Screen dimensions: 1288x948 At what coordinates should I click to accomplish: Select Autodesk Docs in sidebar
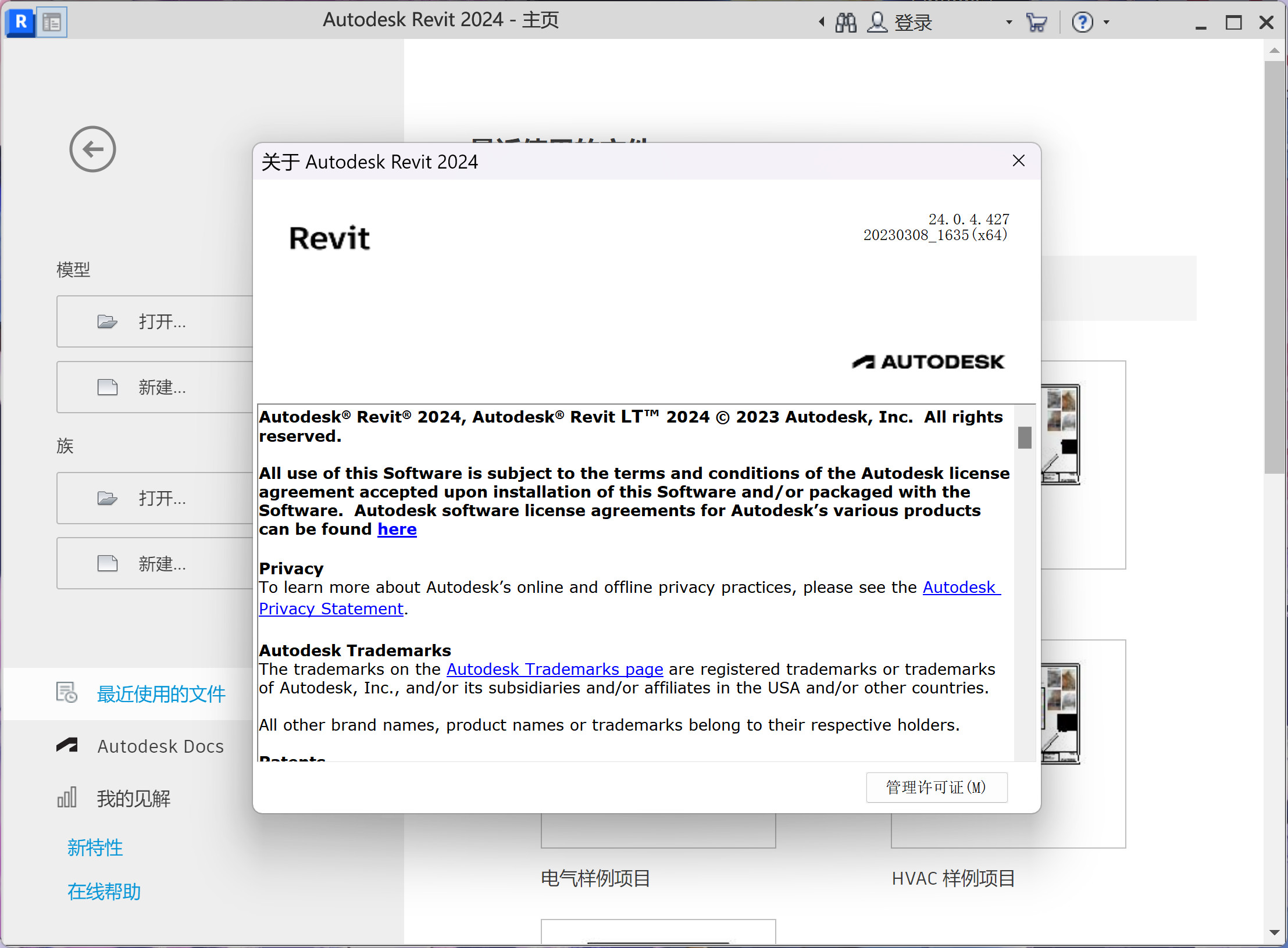click(160, 746)
